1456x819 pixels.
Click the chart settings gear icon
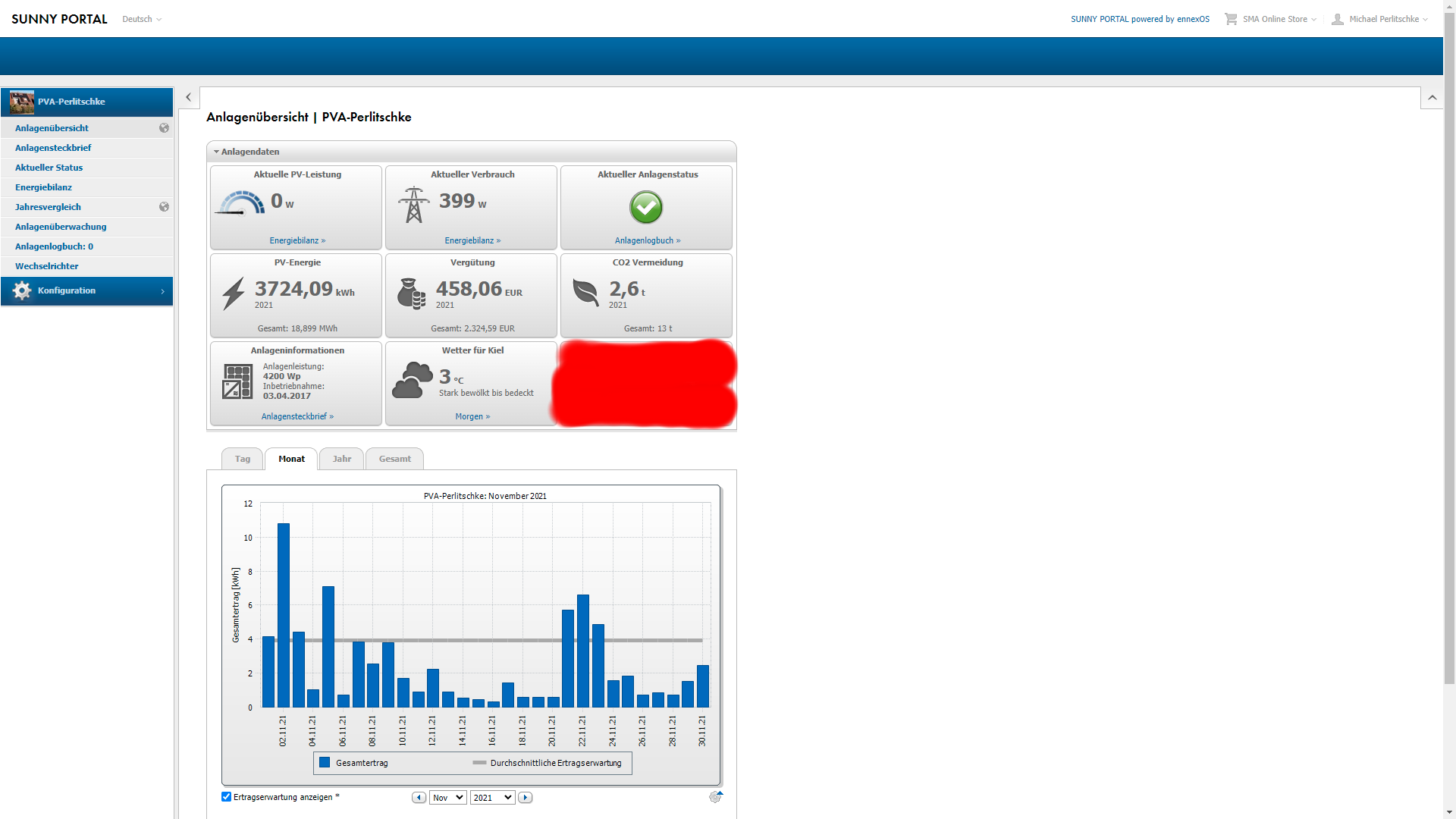715,797
